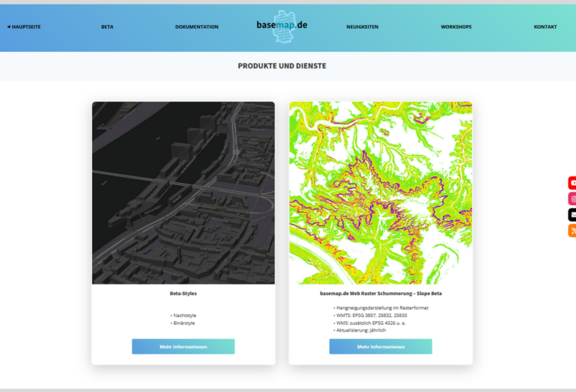Click the Web Raster Schummerung Slope Beta title
Viewport: 576px width, 392px height.
tap(381, 293)
